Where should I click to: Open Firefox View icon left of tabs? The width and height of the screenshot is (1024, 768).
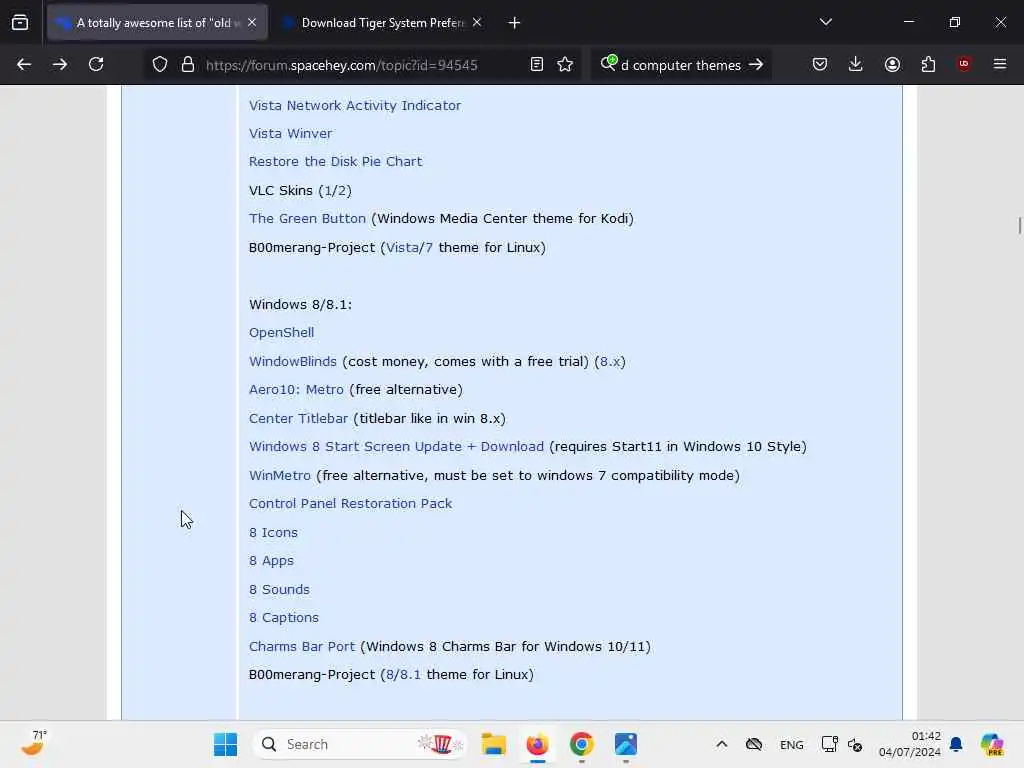click(x=20, y=23)
